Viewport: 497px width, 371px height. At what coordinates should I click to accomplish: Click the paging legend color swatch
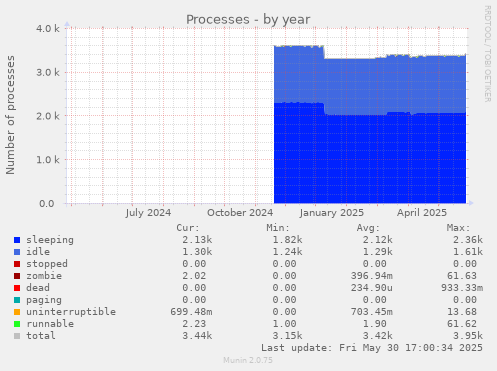coord(17,300)
